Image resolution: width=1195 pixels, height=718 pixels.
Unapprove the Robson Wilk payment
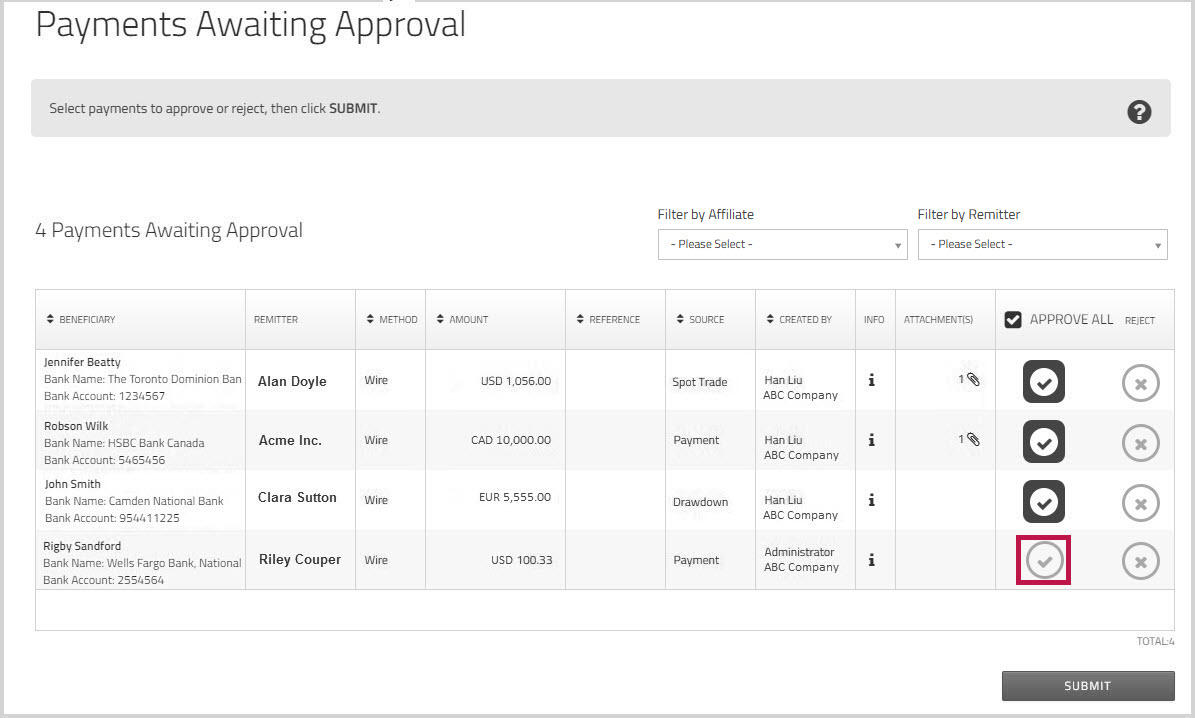(x=1044, y=442)
